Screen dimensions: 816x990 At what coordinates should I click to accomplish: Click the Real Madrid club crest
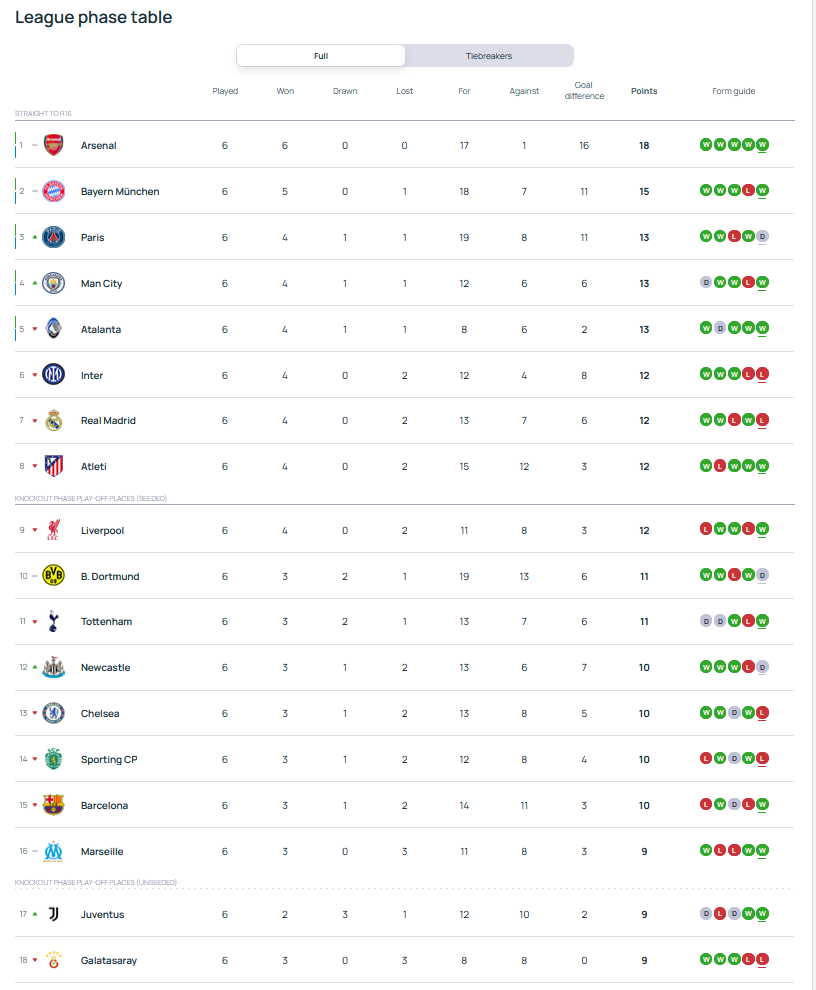(53, 421)
